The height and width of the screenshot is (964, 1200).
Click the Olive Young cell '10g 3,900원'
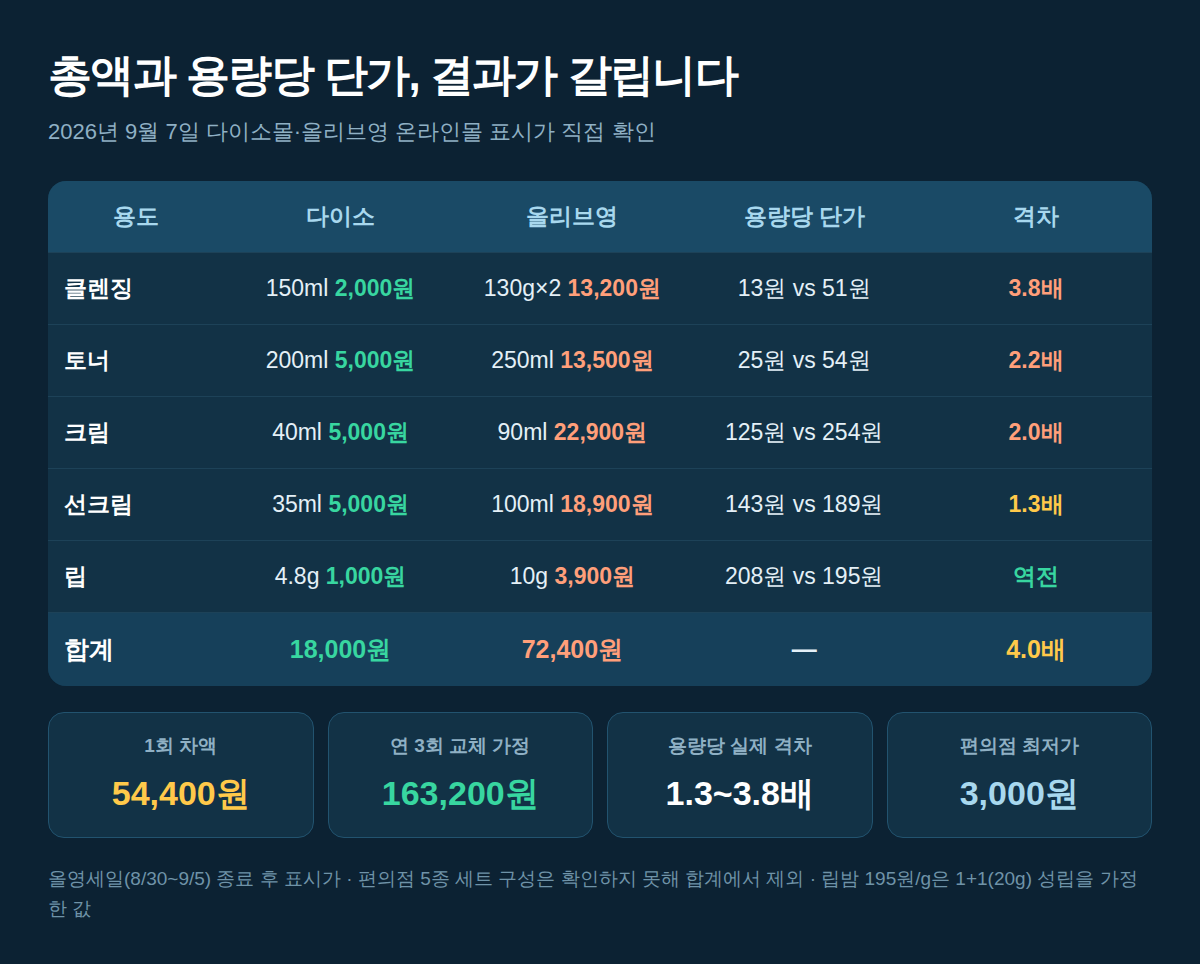click(x=572, y=577)
